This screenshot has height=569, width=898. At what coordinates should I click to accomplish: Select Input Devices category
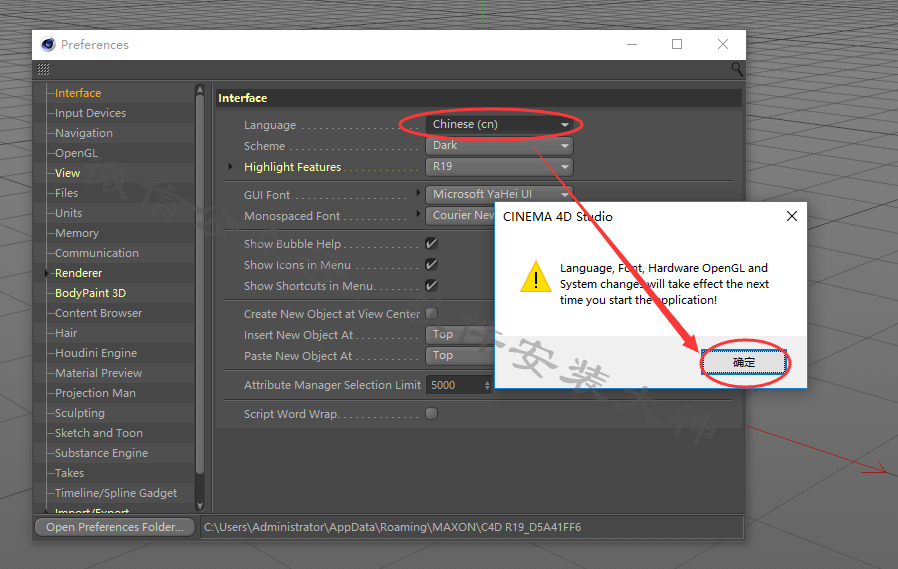pos(90,113)
